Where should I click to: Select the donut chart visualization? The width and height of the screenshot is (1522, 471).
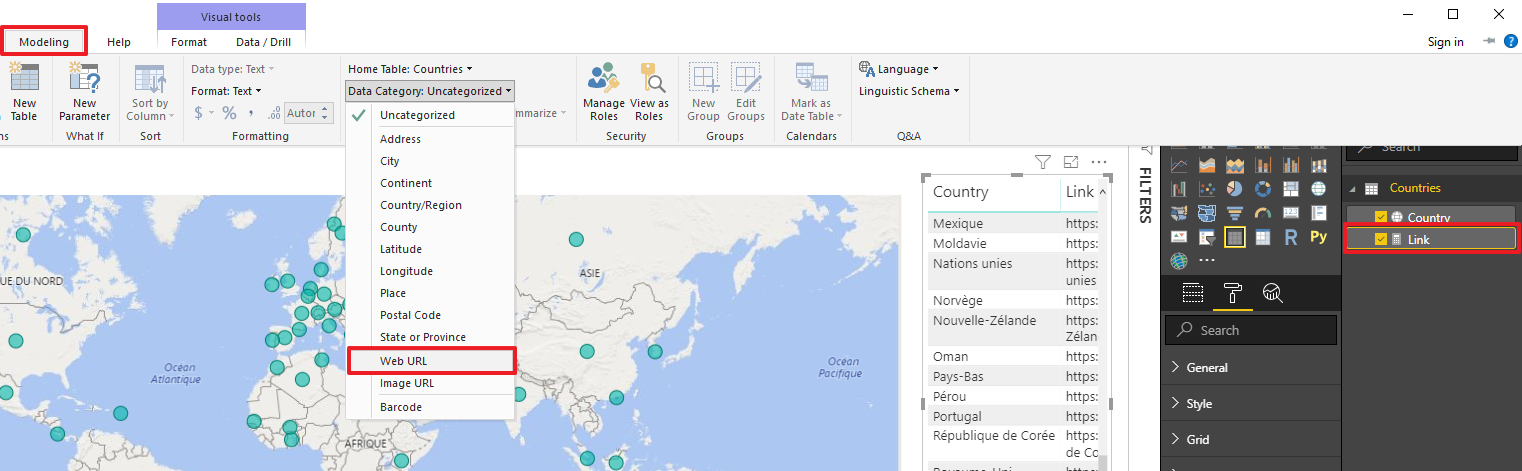click(1263, 188)
